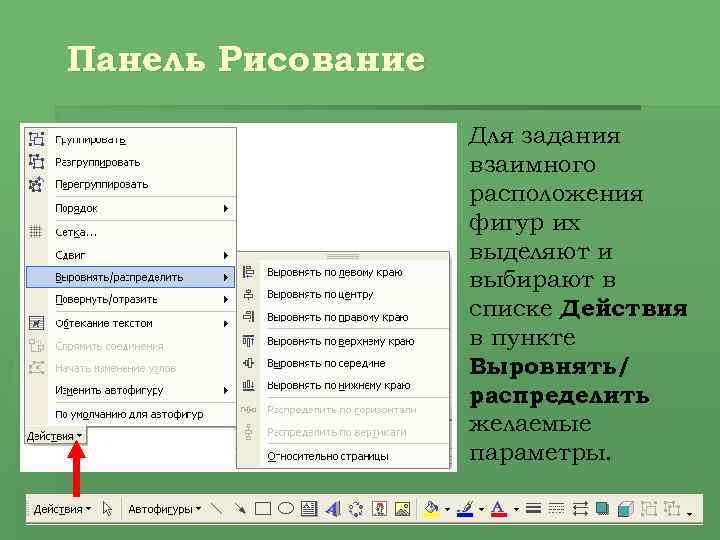This screenshot has height=540, width=720.
Task: Click the Insert Diagram icon
Action: tap(356, 509)
